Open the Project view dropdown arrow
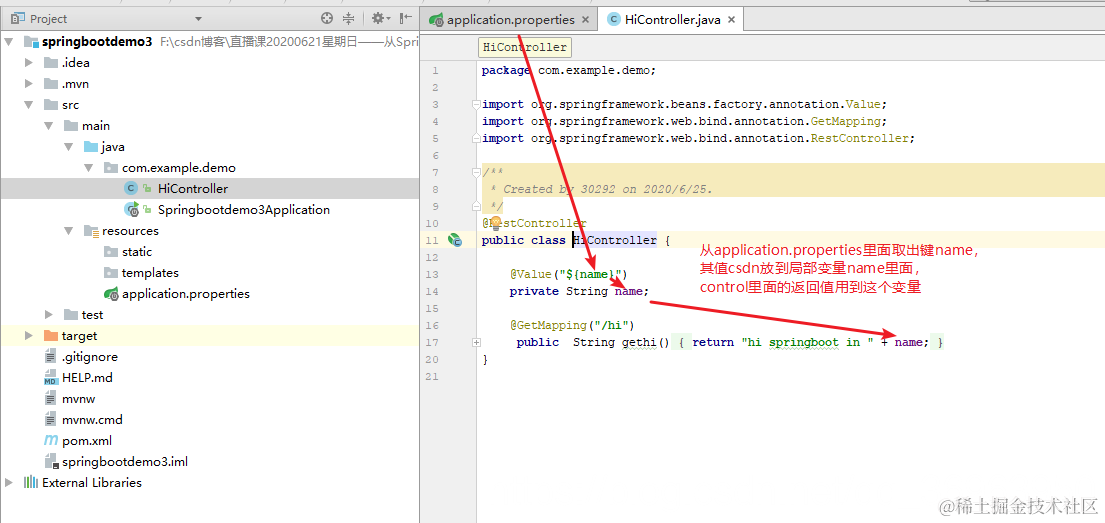 point(198,19)
